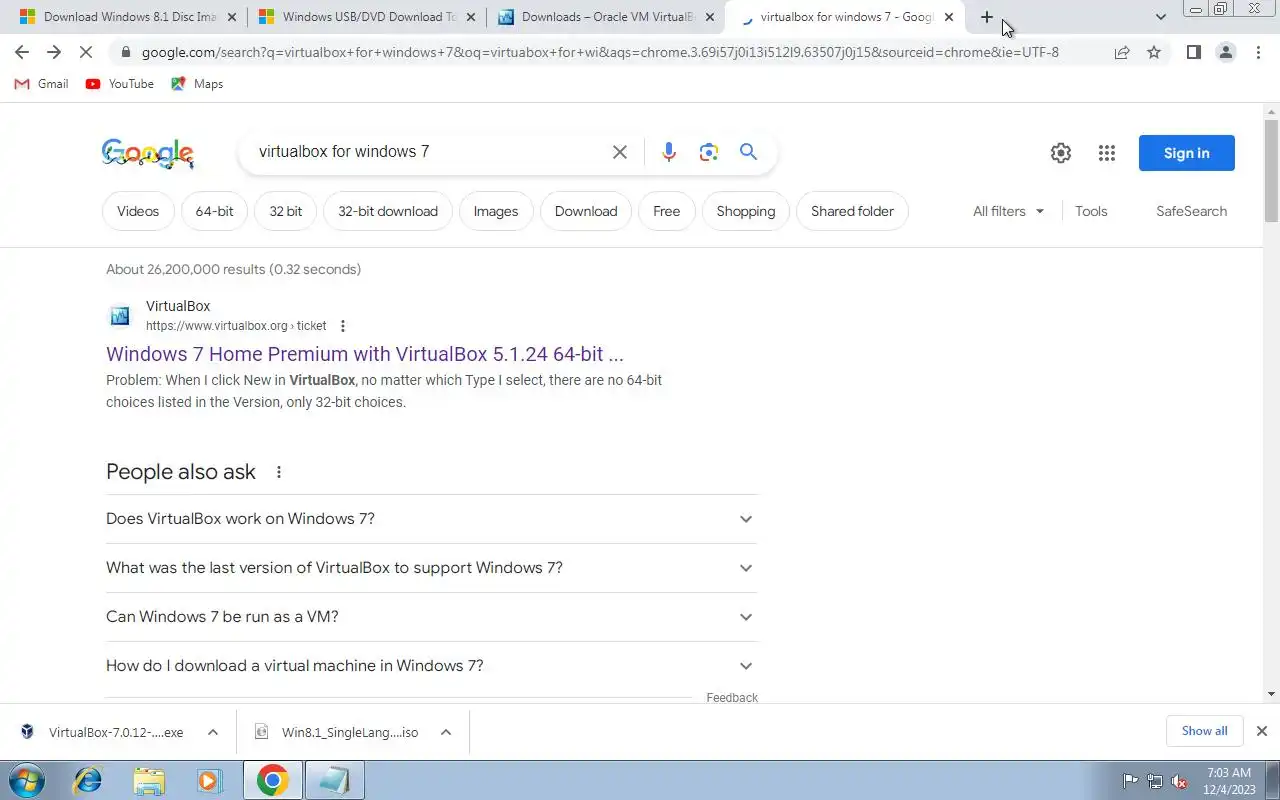Open Chrome three-dot menu
Screen dimensions: 1280x800
tap(1258, 52)
